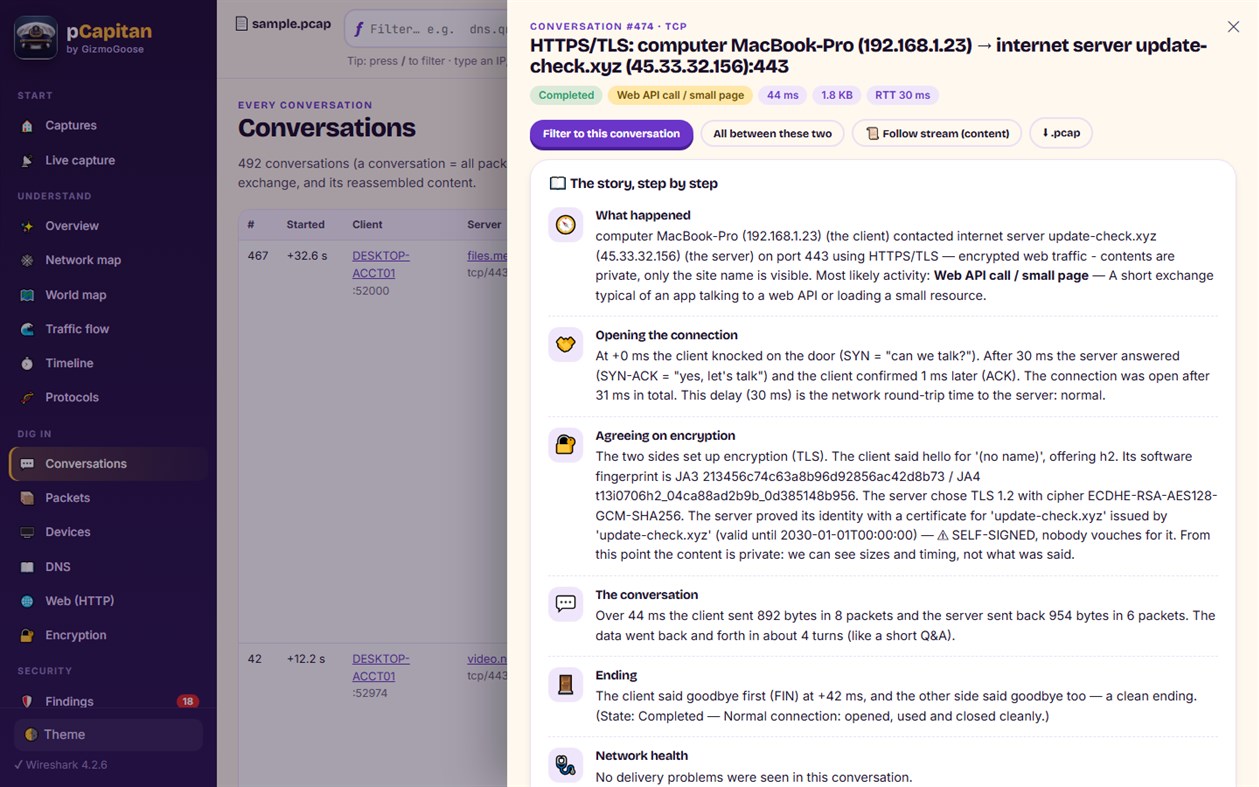Viewport: 1259px width, 787px height.
Task: Click the handshake icon beside Opening the connection
Action: click(x=566, y=344)
